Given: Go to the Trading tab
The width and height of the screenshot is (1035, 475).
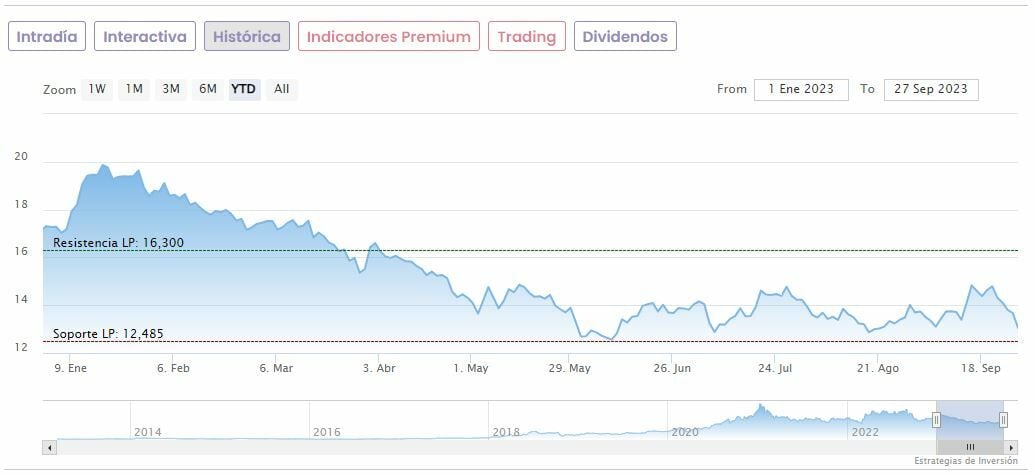Looking at the screenshot, I should pos(526,37).
